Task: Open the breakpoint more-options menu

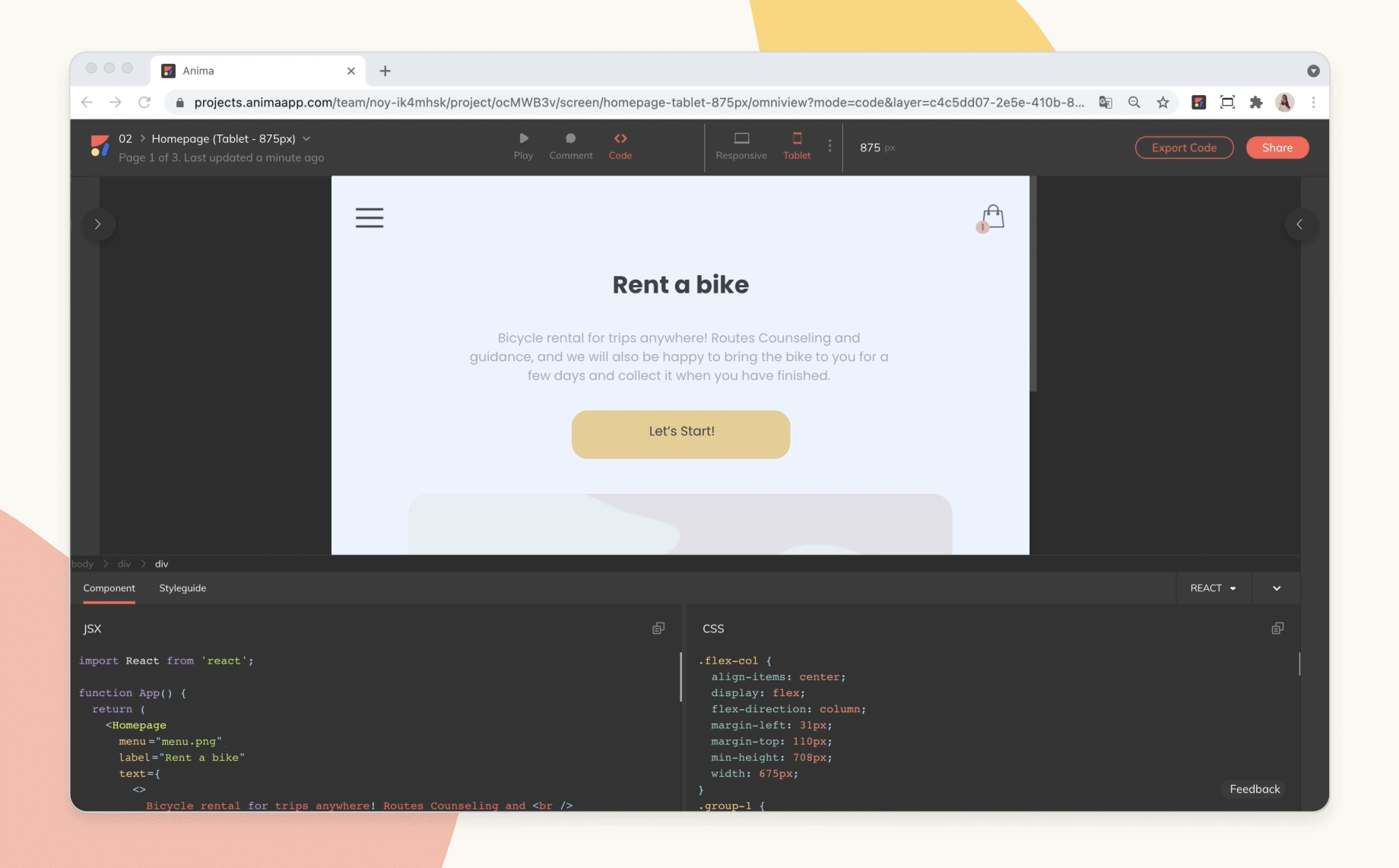Action: tap(830, 146)
